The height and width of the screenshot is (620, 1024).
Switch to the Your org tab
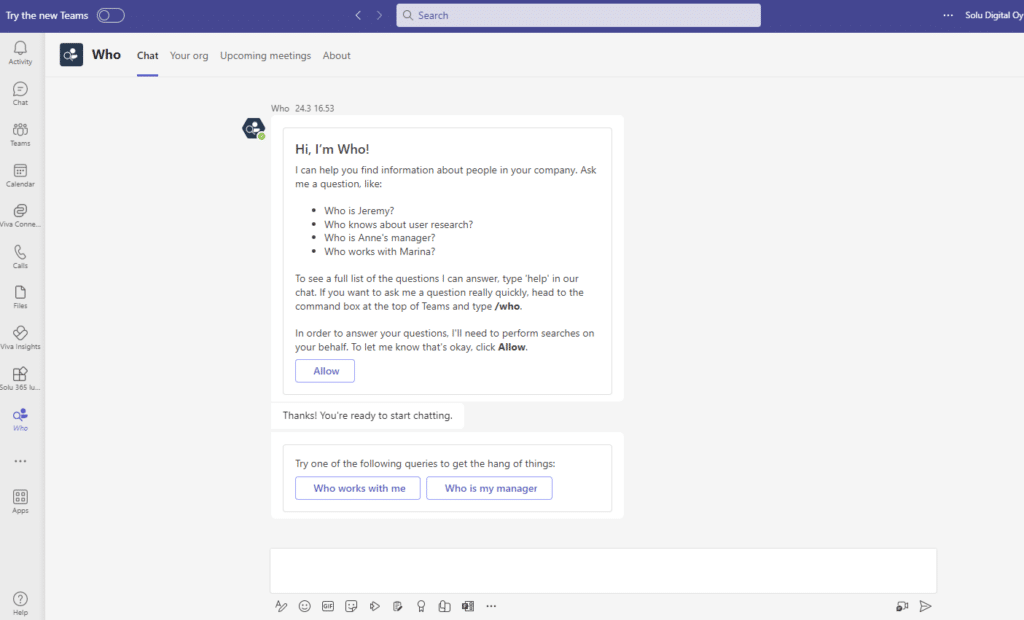click(x=189, y=56)
